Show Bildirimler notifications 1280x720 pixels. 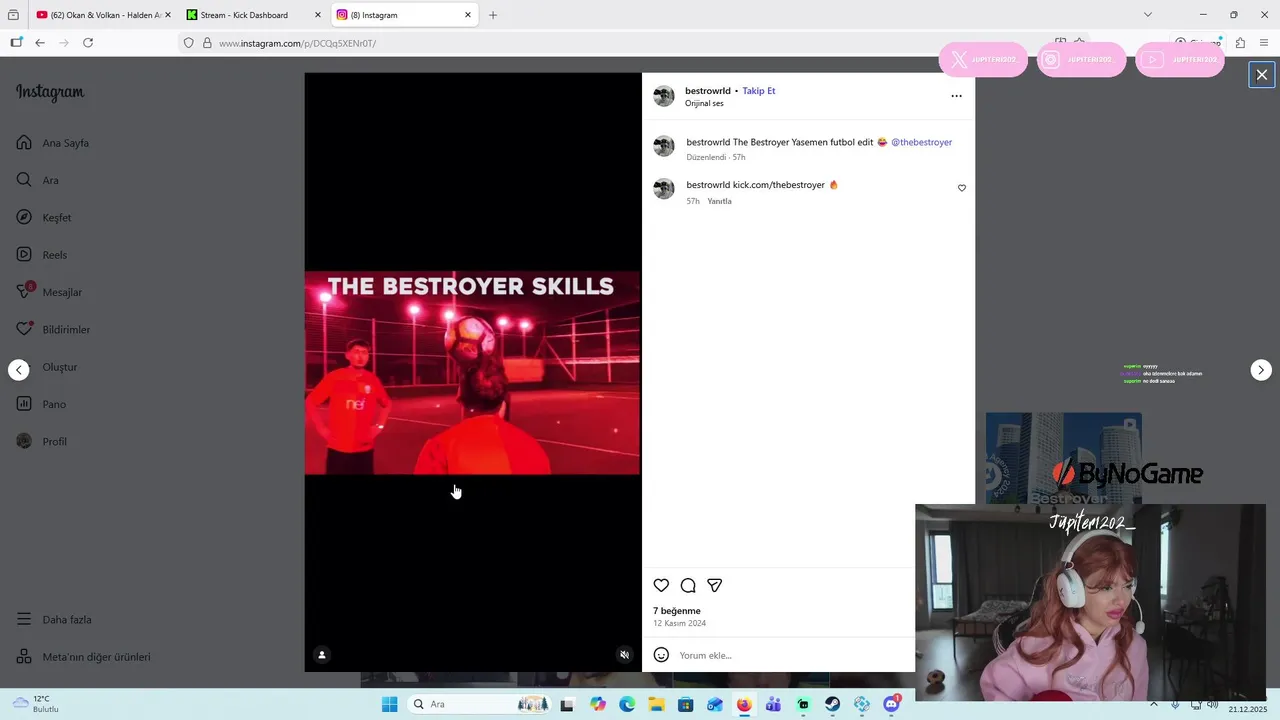click(53, 330)
